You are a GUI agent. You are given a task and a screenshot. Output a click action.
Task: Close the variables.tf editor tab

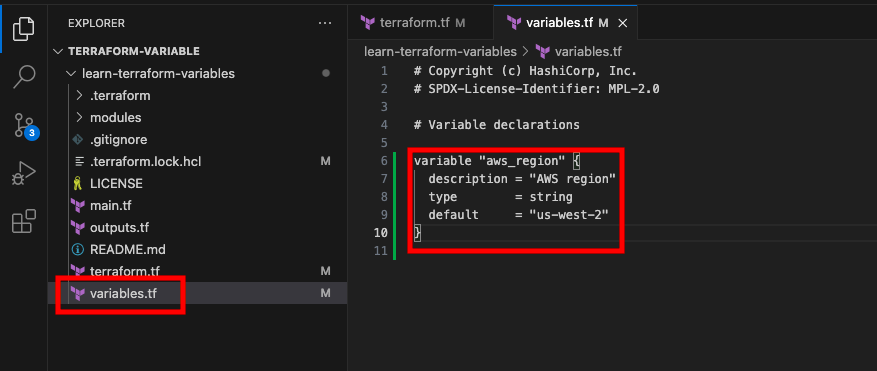[623, 23]
